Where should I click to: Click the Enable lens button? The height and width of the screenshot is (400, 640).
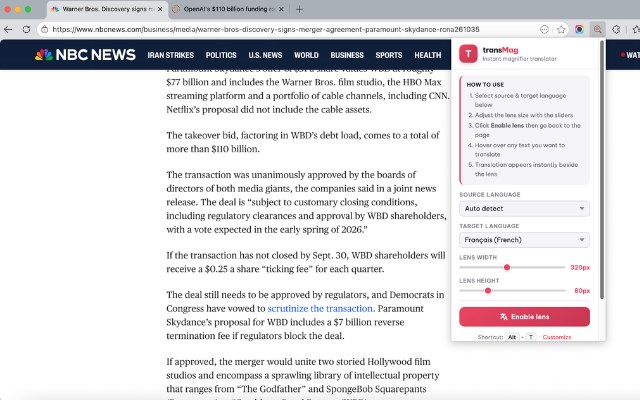click(524, 317)
